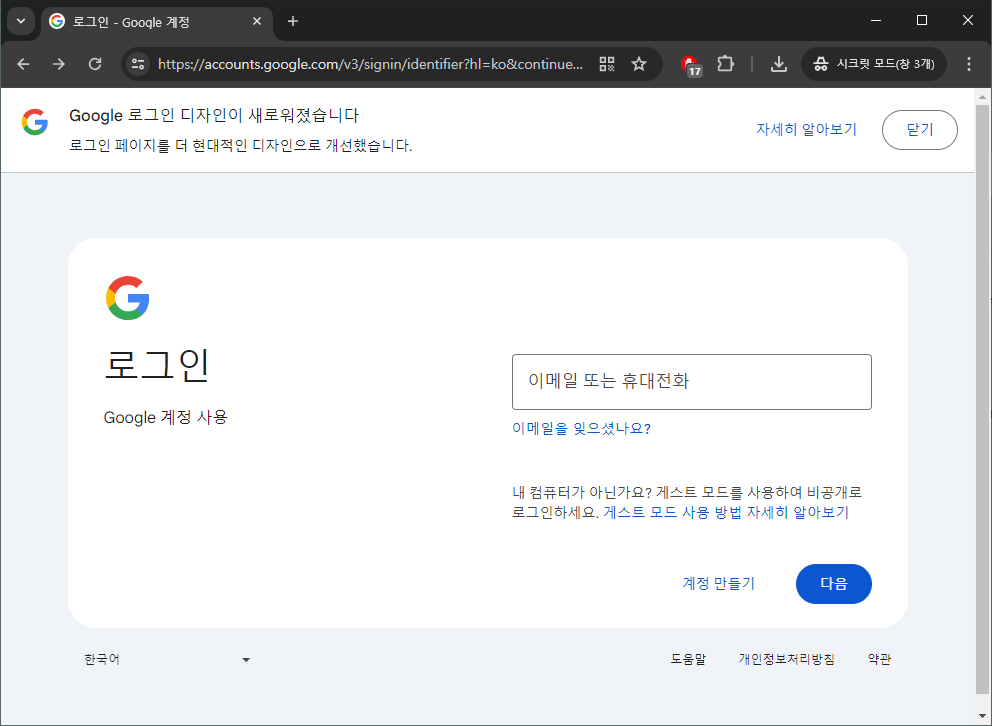Open the 개인정보처리방침 footer link
The width and height of the screenshot is (992, 726).
click(x=786, y=659)
